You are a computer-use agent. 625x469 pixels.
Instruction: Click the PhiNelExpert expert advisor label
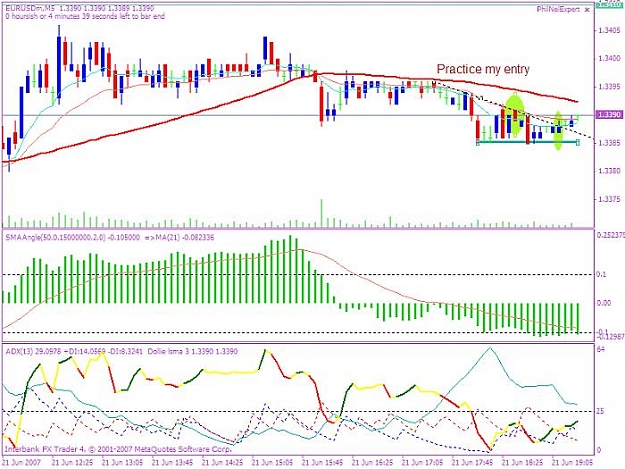[x=558, y=10]
